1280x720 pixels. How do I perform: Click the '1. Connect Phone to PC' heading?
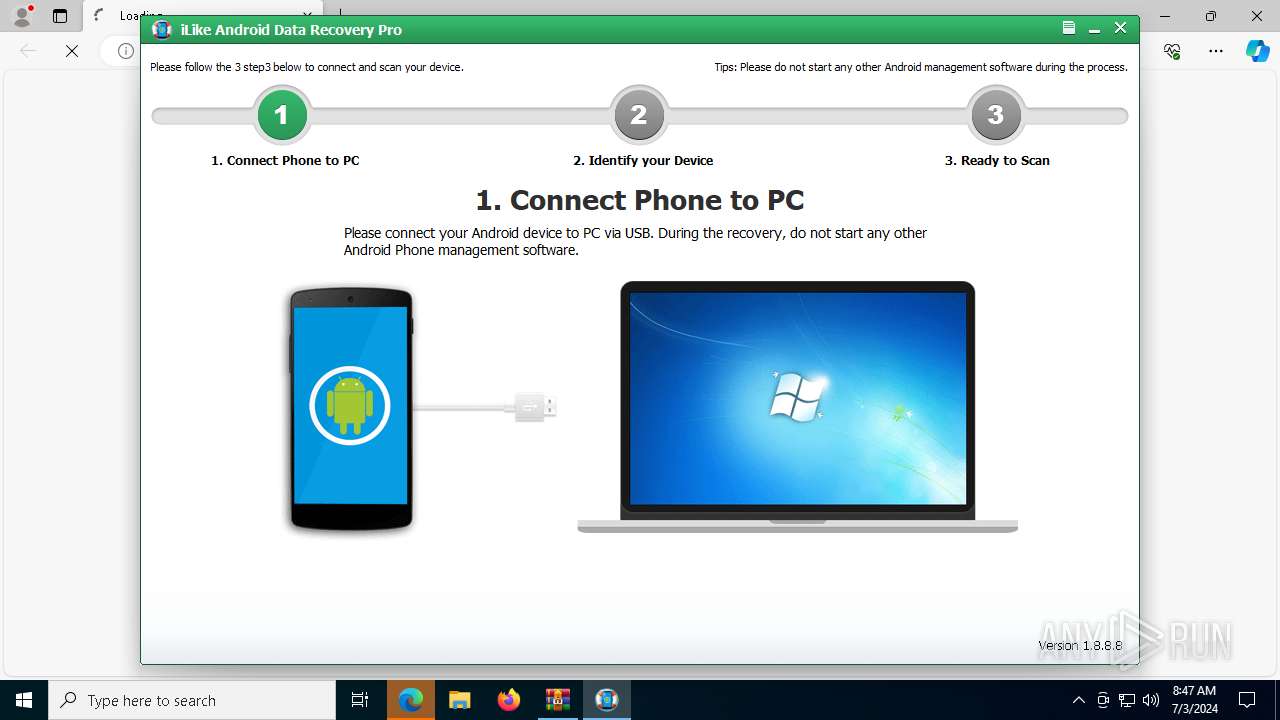click(640, 200)
